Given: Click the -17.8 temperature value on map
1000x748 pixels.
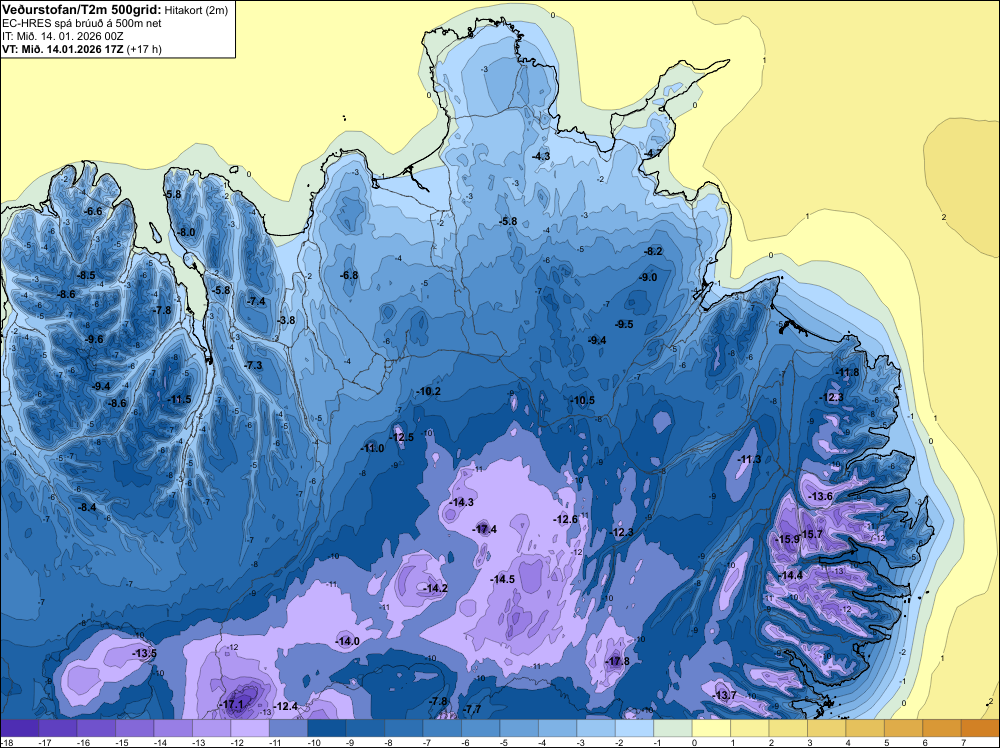Looking at the screenshot, I should (617, 661).
